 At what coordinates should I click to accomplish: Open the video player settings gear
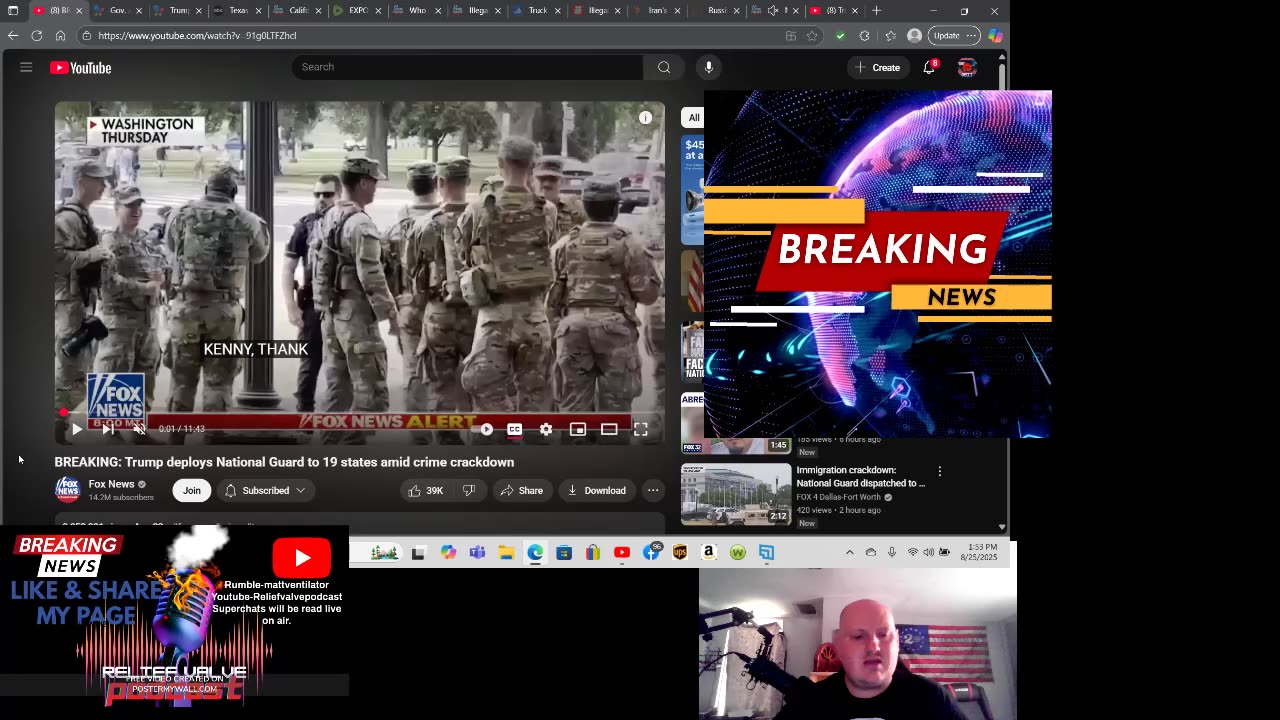tap(546, 429)
